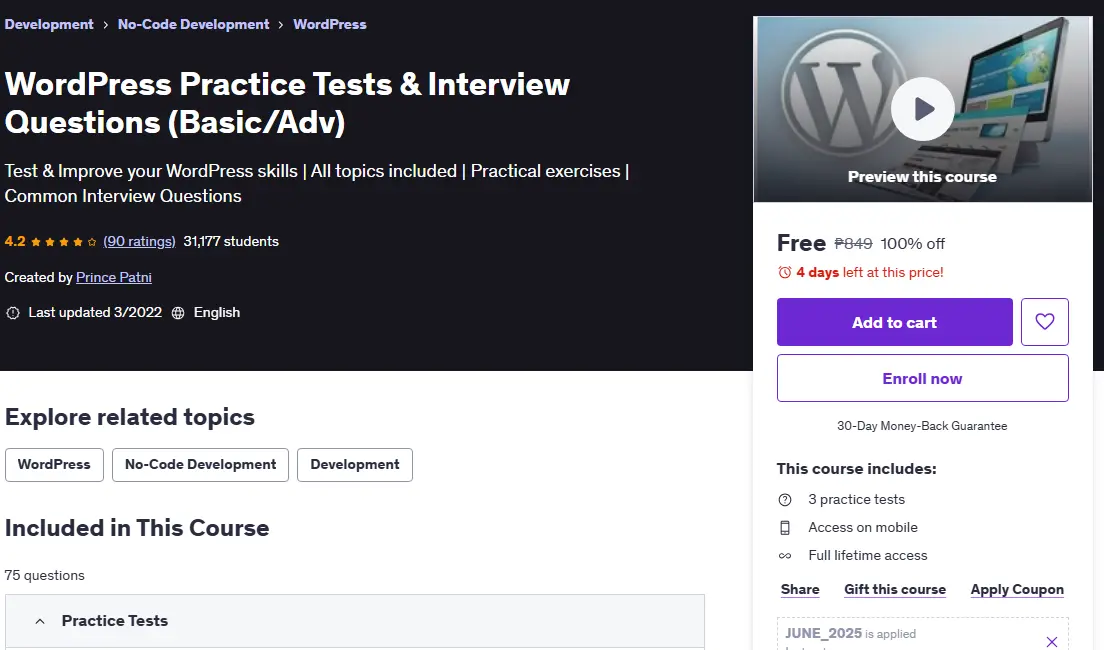Collapse the Practice Tests section
1104x650 pixels.
355,620
